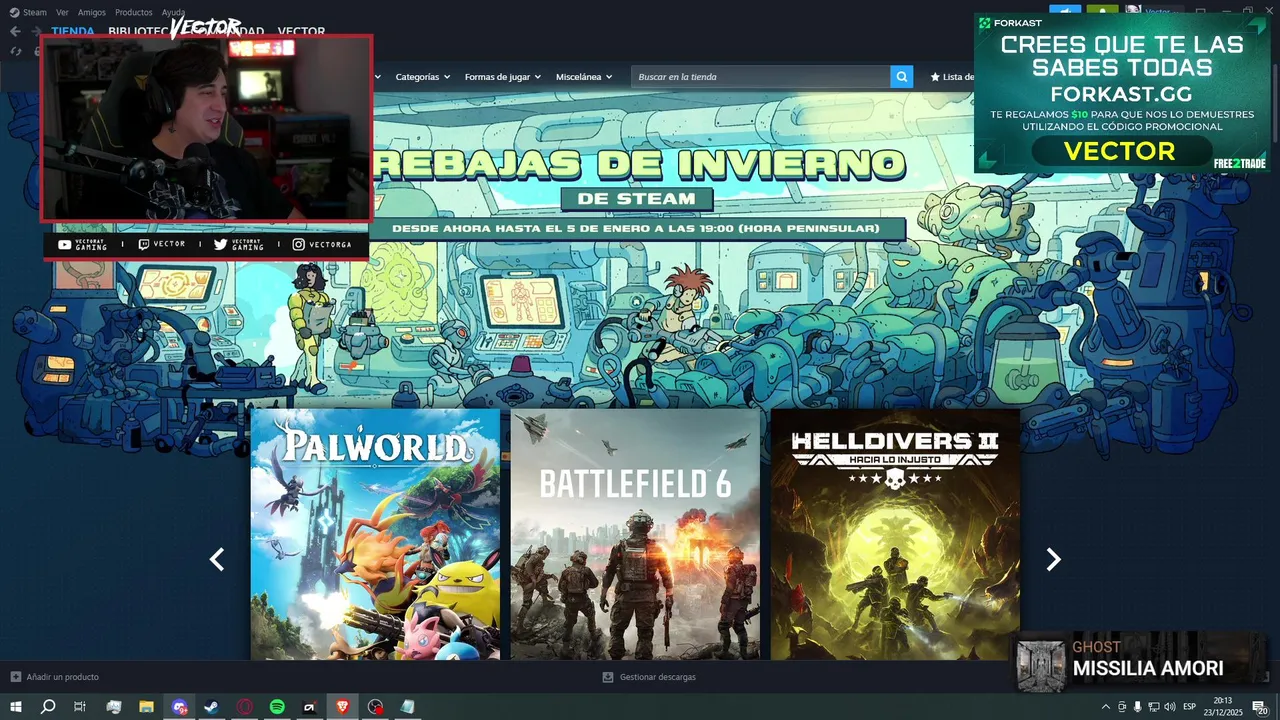Open the Productos menu

[x=134, y=12]
